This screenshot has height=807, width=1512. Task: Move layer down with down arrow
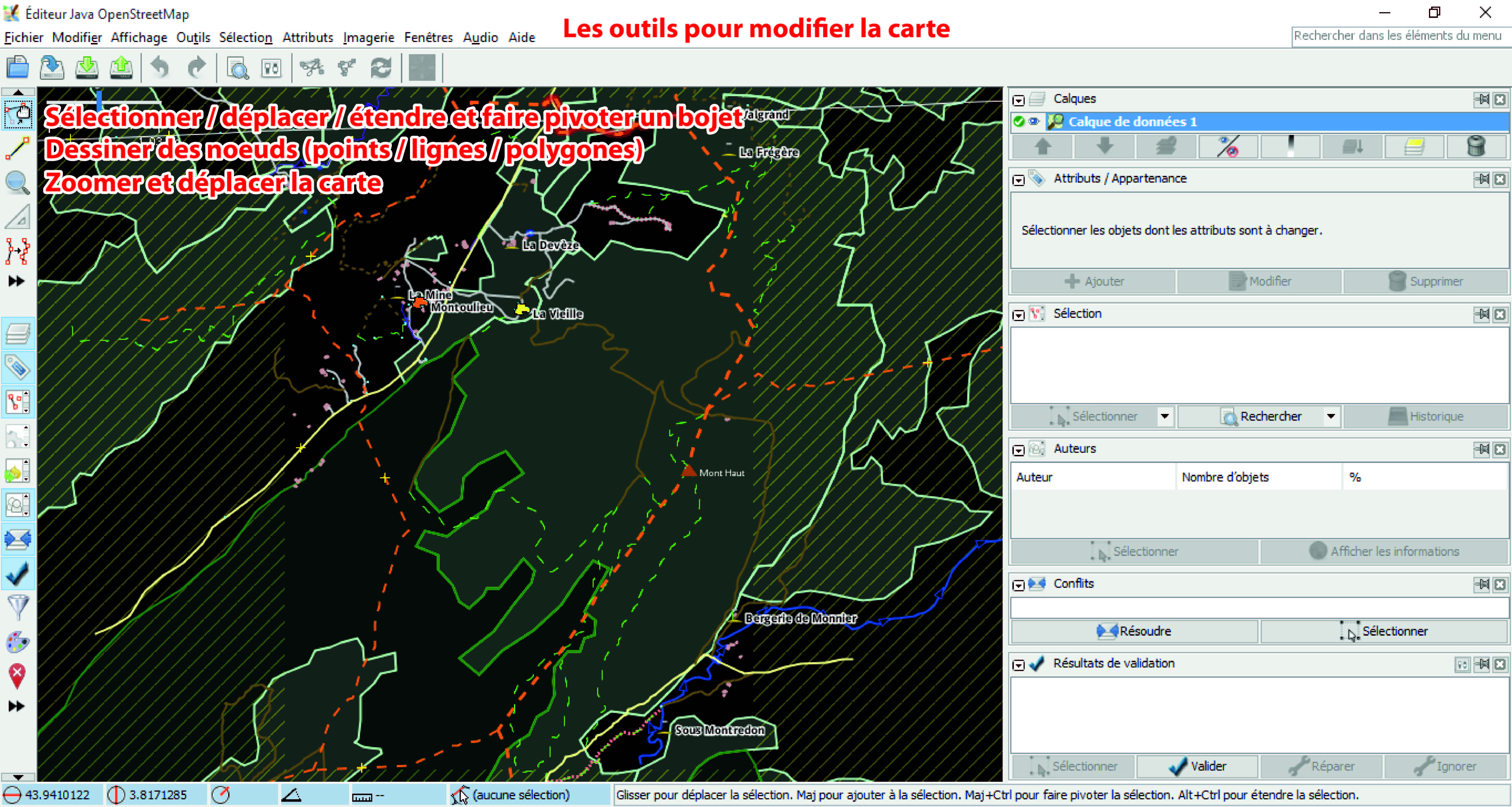point(1104,146)
